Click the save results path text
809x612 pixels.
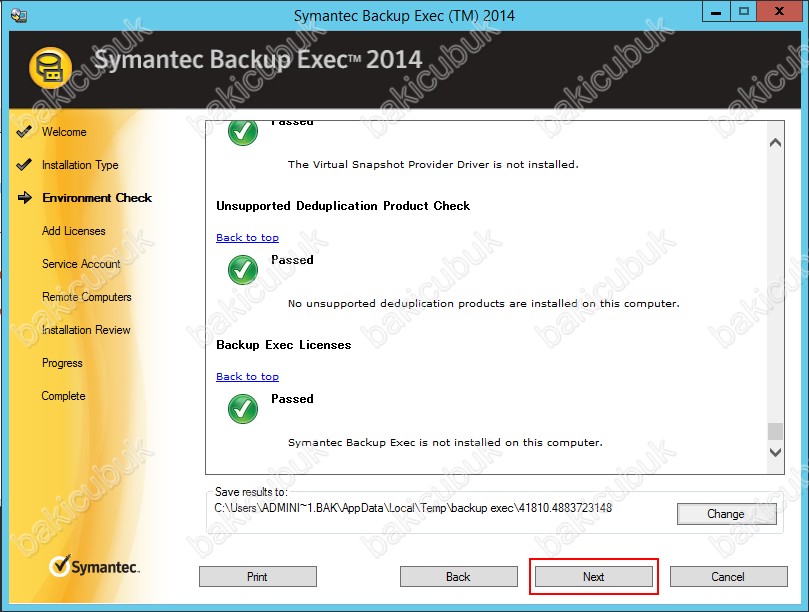413,508
